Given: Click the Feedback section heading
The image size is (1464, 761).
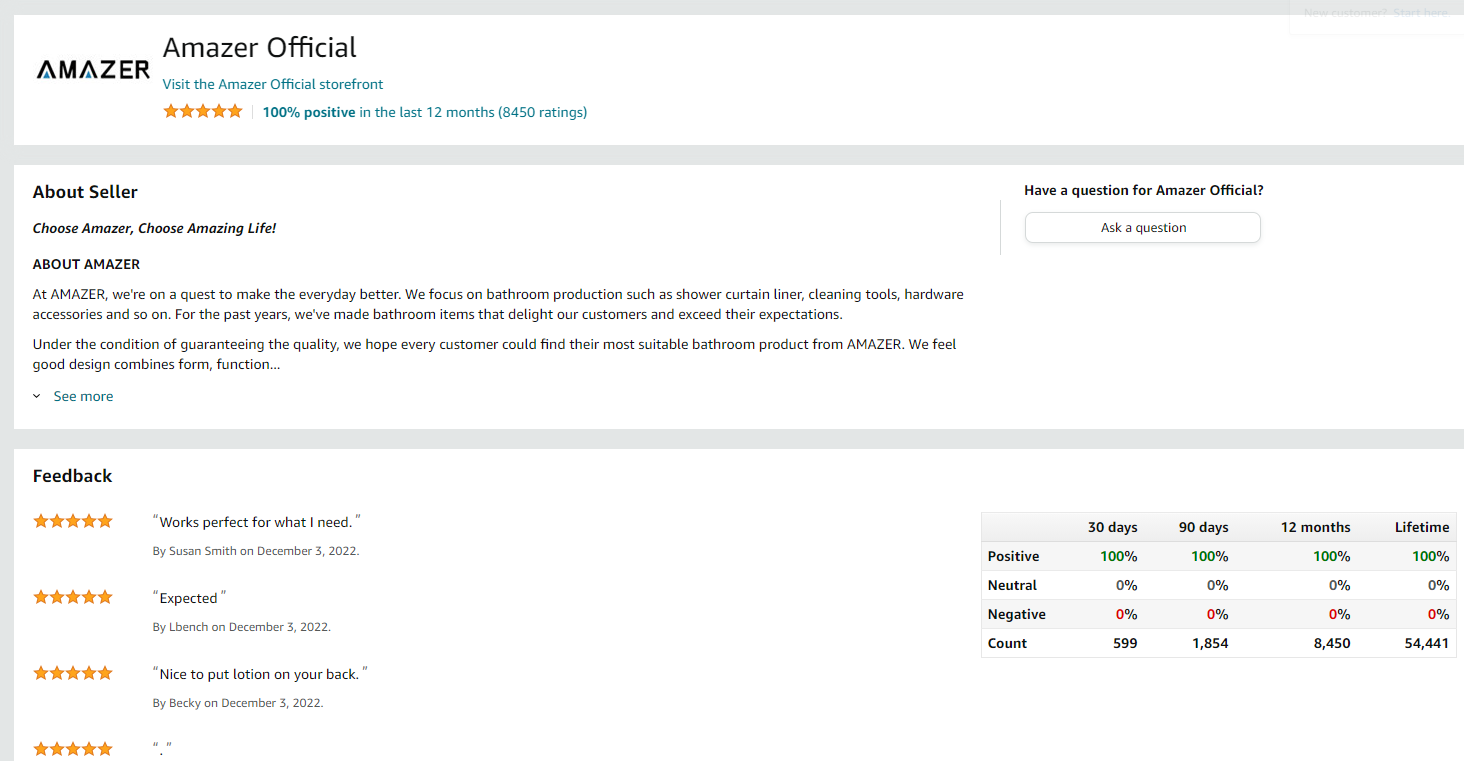Looking at the screenshot, I should tap(72, 476).
